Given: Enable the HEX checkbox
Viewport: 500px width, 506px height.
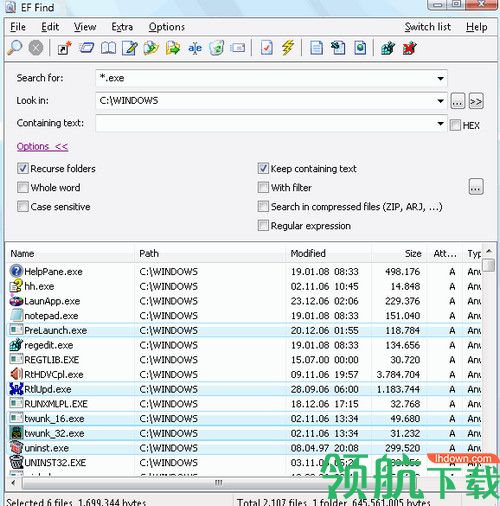Looking at the screenshot, I should [x=455, y=125].
